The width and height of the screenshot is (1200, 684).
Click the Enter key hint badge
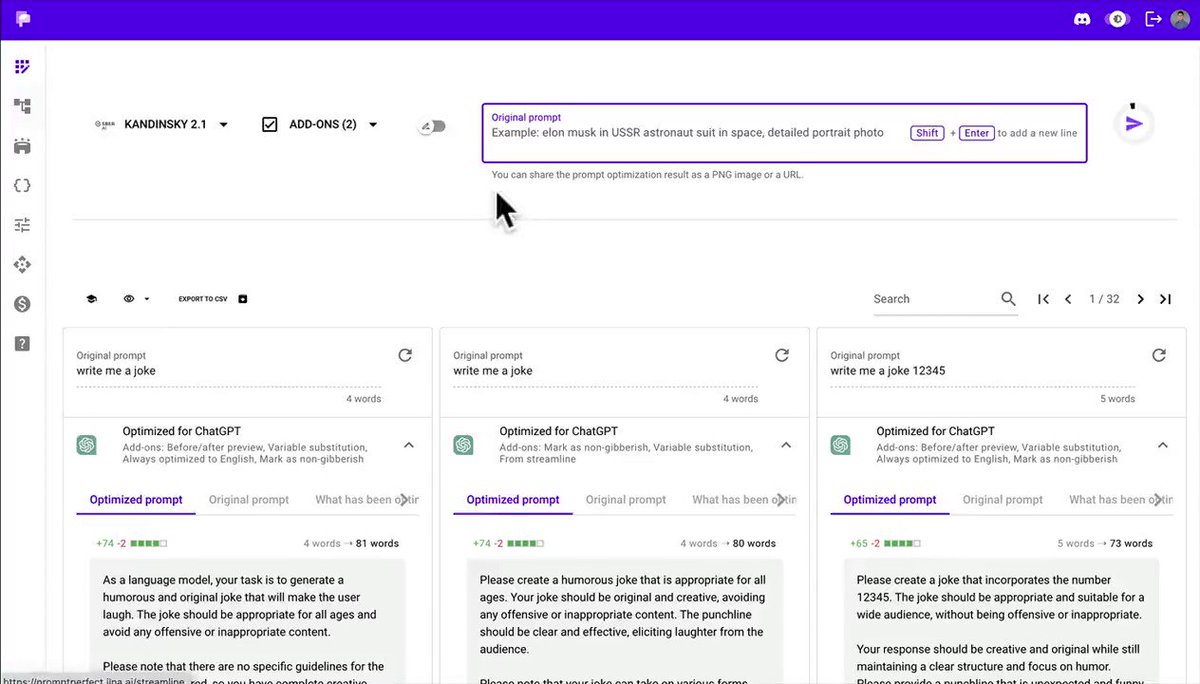977,133
